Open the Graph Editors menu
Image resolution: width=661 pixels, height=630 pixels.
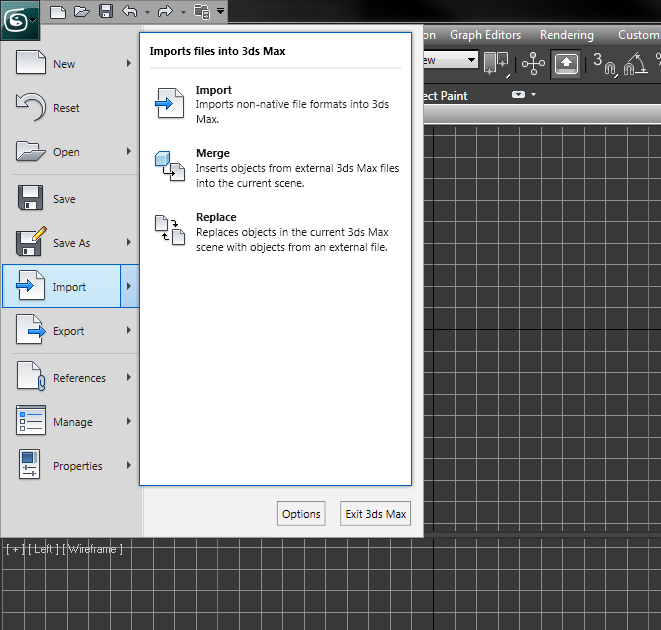click(x=485, y=35)
